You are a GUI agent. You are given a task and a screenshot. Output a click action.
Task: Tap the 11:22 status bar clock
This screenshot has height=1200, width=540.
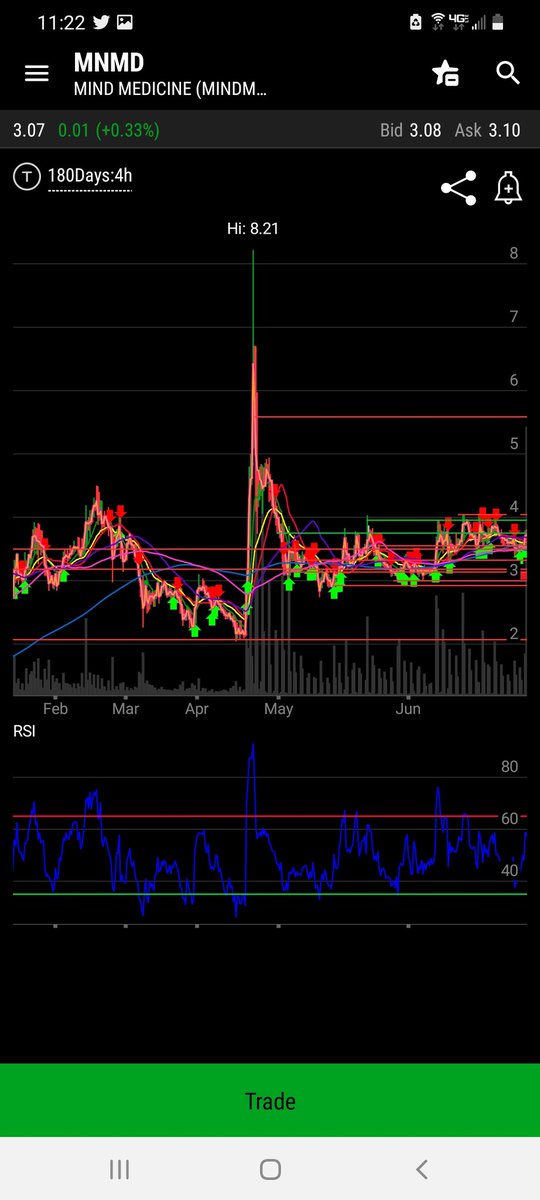61,22
